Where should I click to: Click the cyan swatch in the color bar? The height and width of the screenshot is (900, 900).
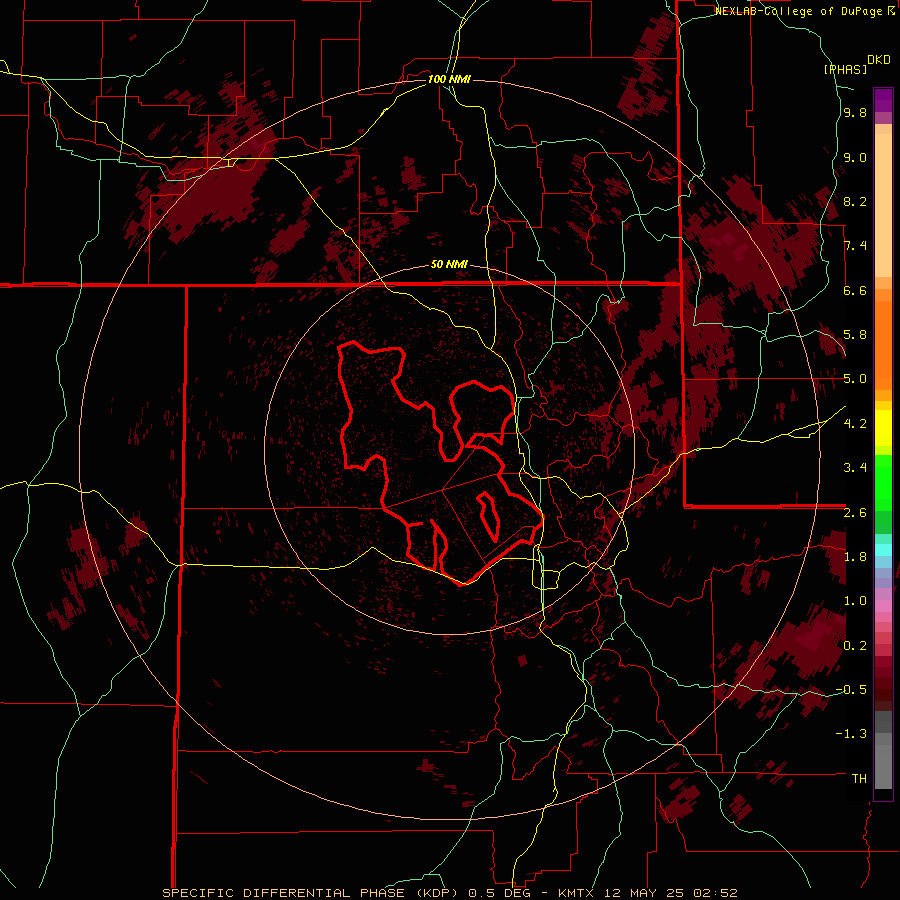[883, 550]
